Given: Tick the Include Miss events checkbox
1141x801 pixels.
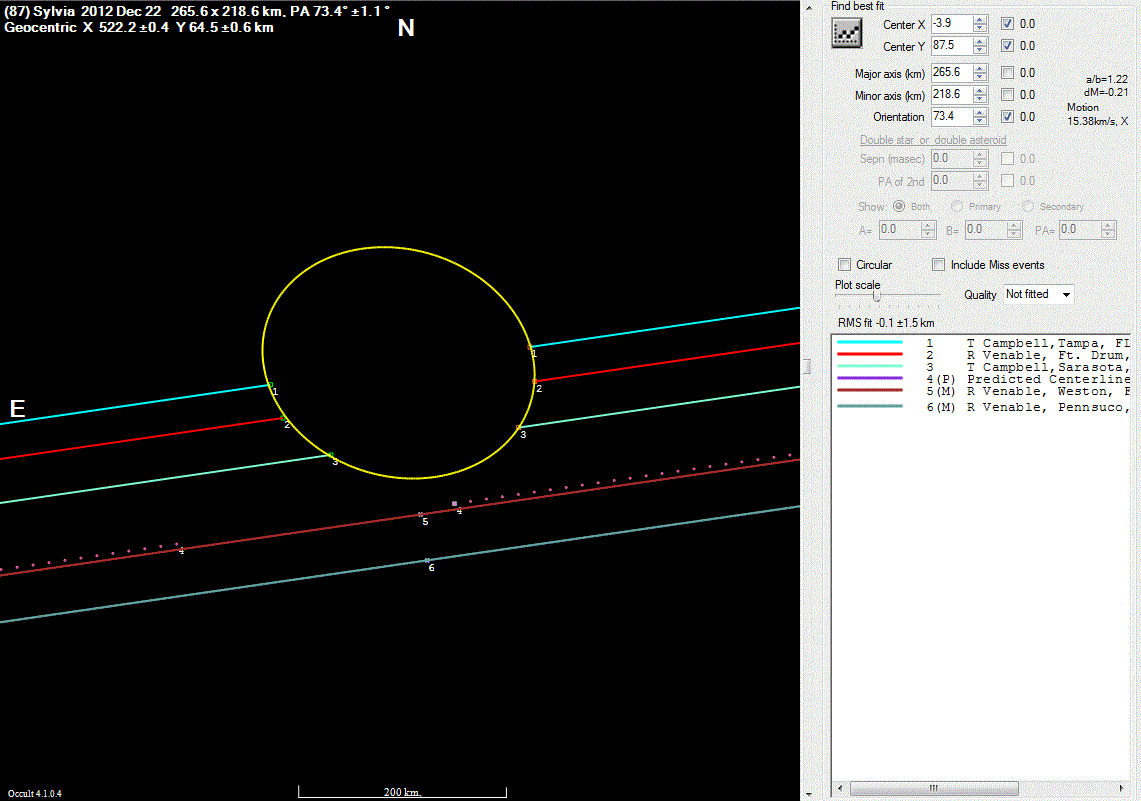Looking at the screenshot, I should [x=939, y=265].
